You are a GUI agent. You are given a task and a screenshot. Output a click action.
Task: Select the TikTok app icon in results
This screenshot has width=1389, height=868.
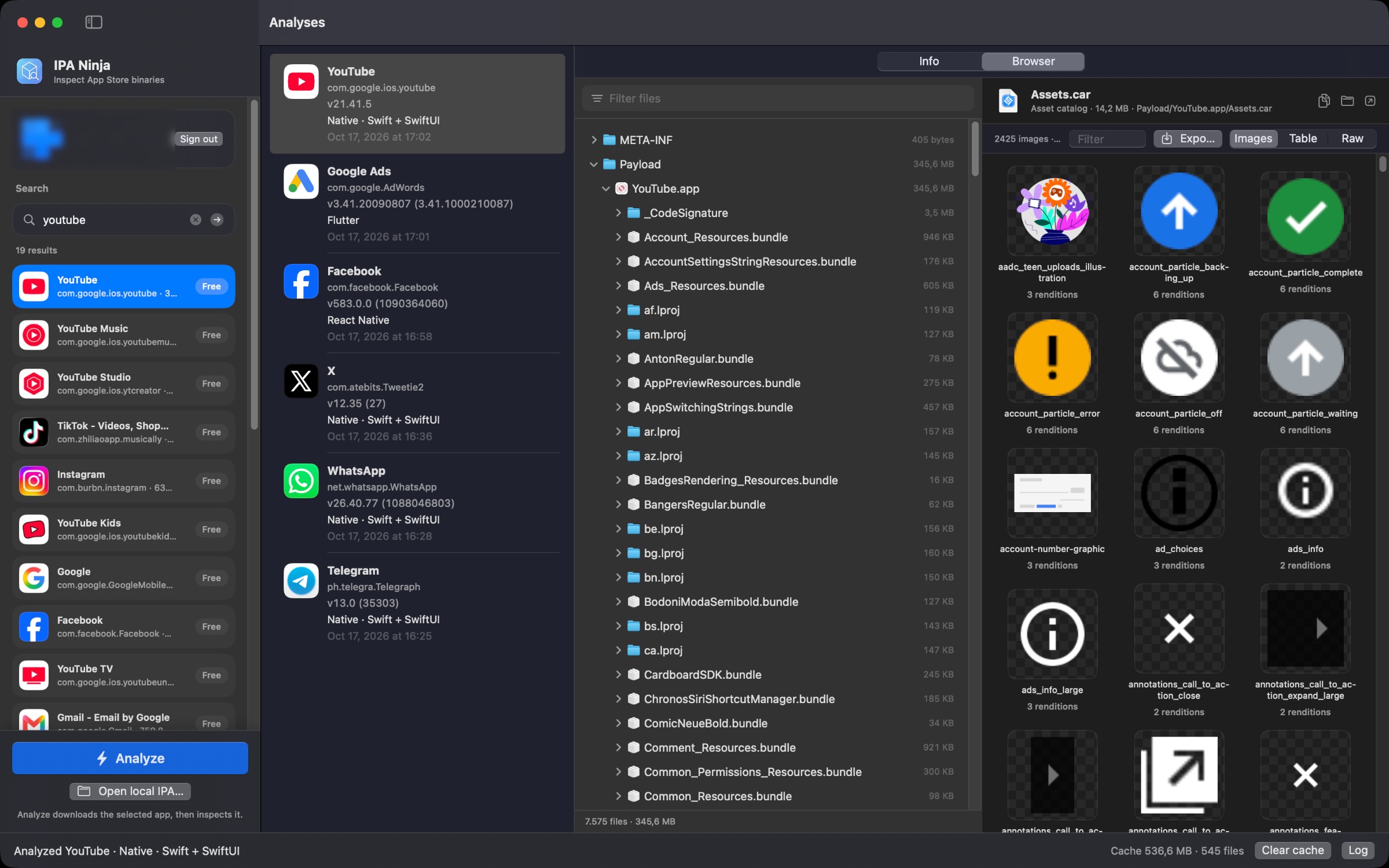coord(34,432)
